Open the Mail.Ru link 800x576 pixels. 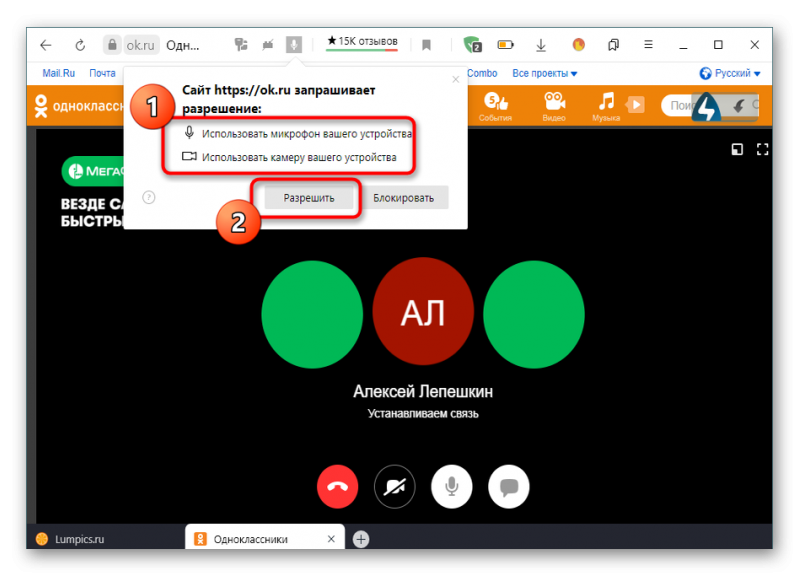pos(59,73)
